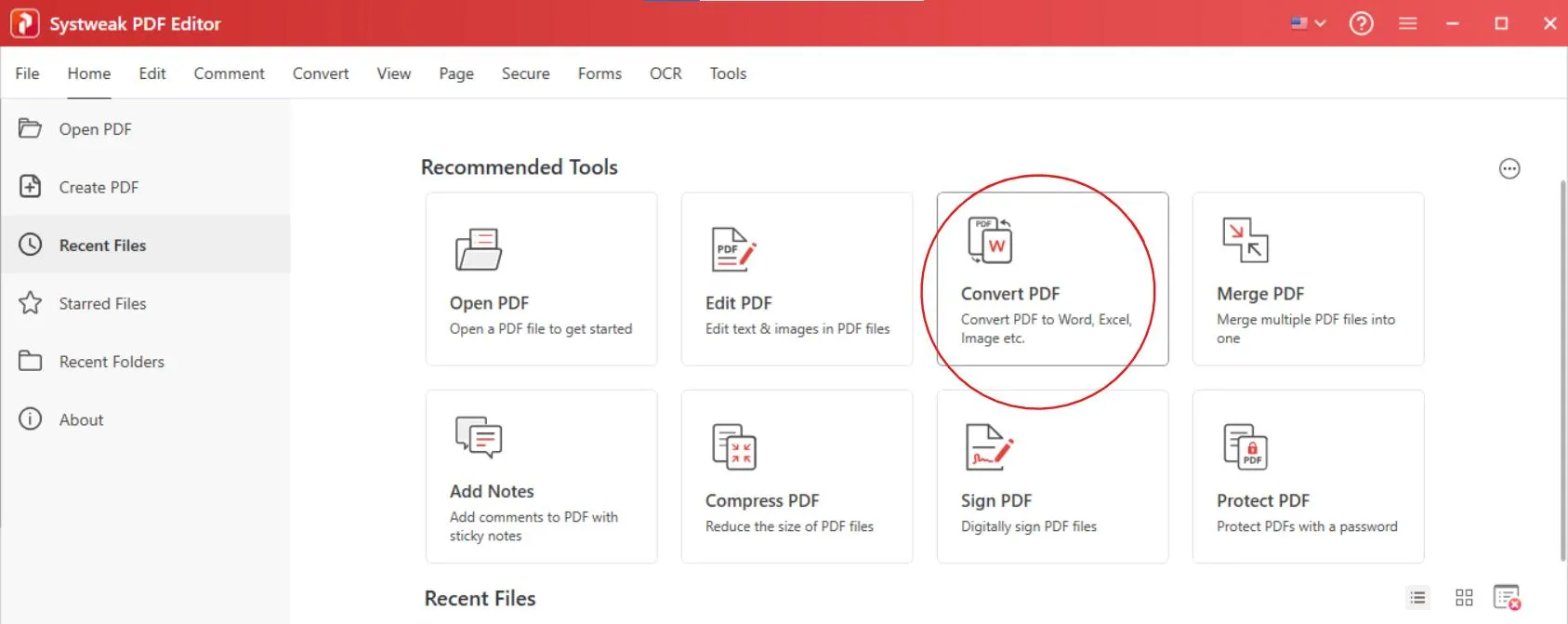This screenshot has width=1568, height=624.
Task: Open more options for Recommended Tools
Action: [x=1509, y=168]
